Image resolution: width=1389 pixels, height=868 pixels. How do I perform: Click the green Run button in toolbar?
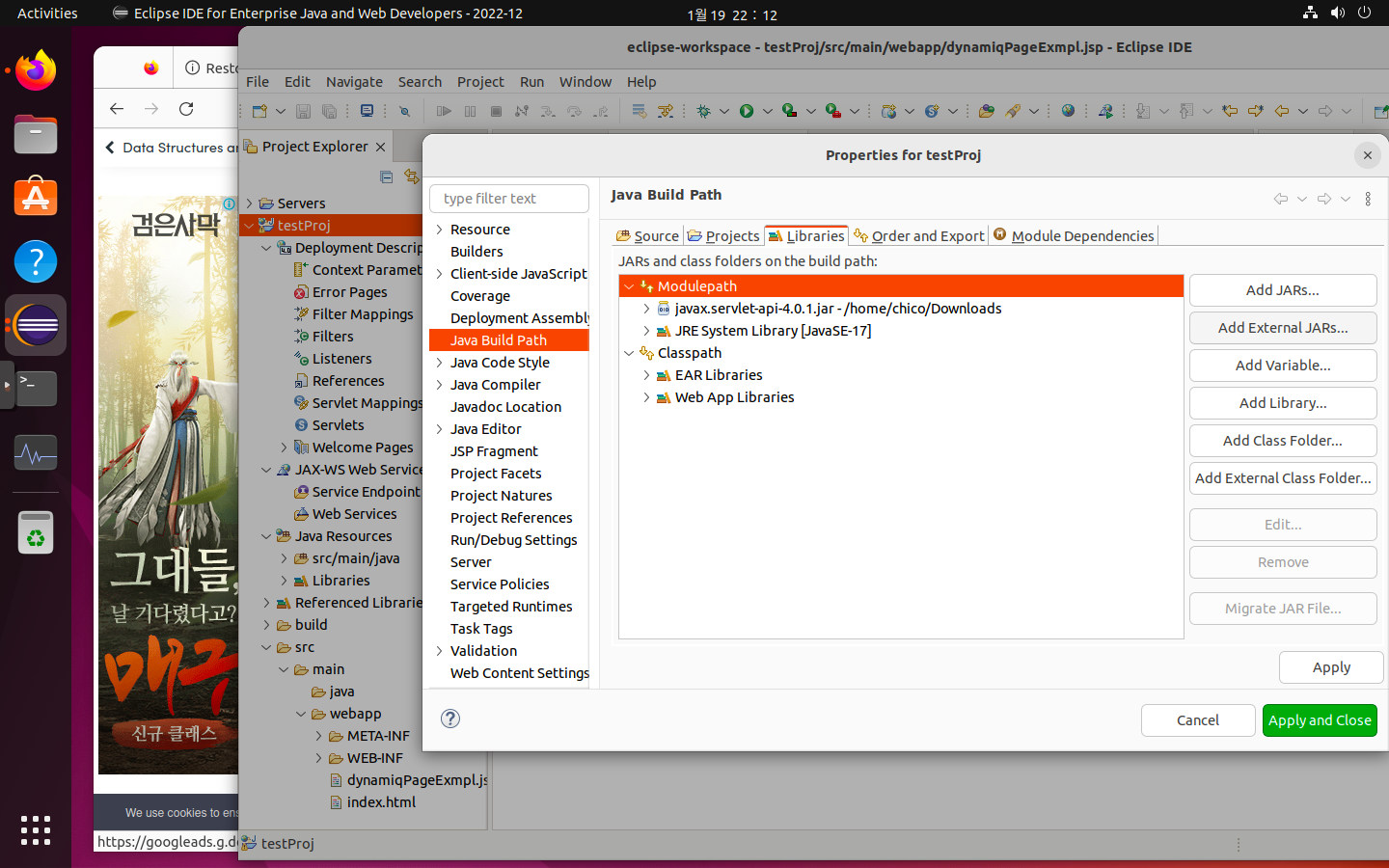(747, 111)
